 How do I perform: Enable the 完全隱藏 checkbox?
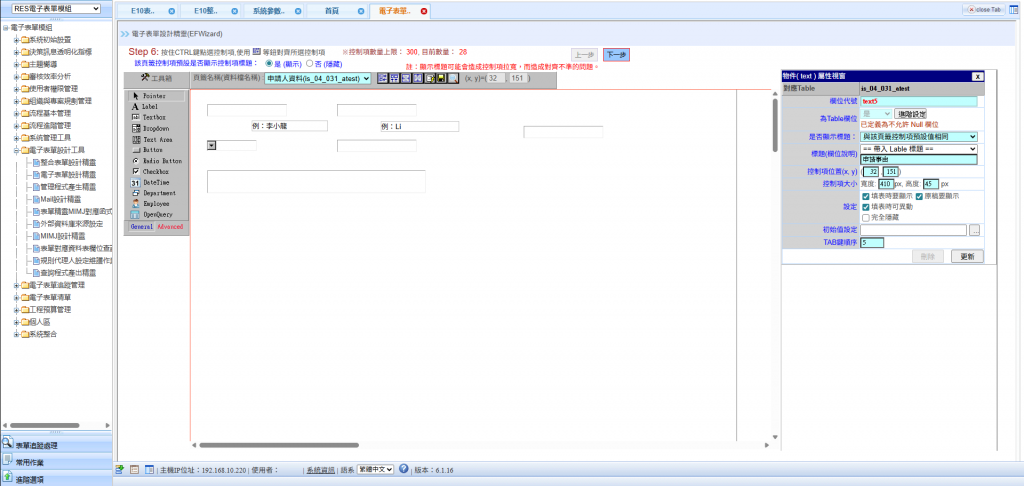pyautogui.click(x=865, y=217)
